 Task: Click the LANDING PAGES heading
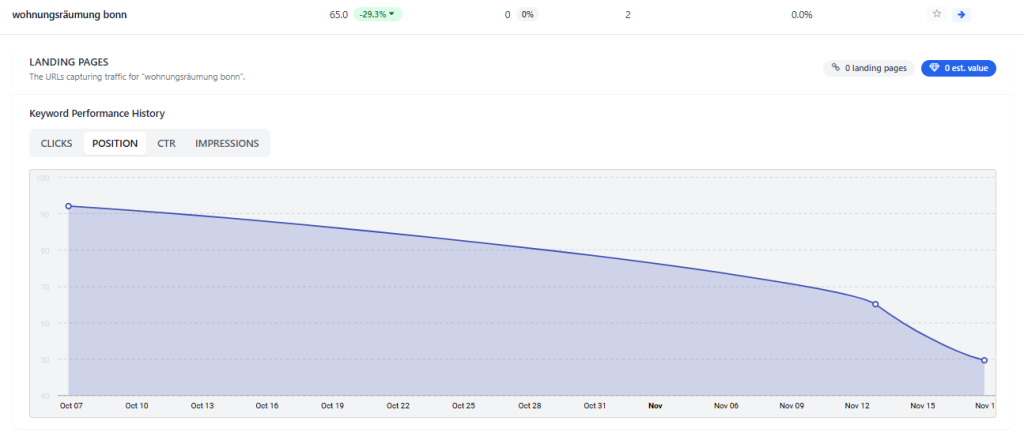coord(69,62)
